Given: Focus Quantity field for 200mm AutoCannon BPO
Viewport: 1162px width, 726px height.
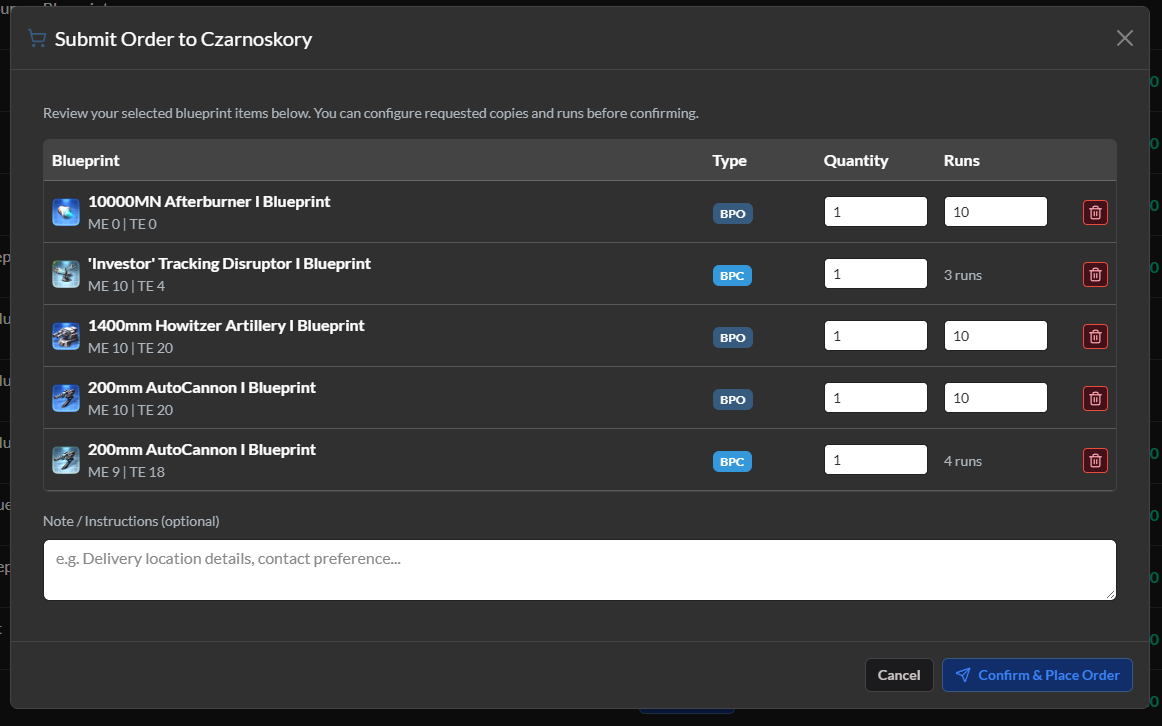Looking at the screenshot, I should point(875,398).
